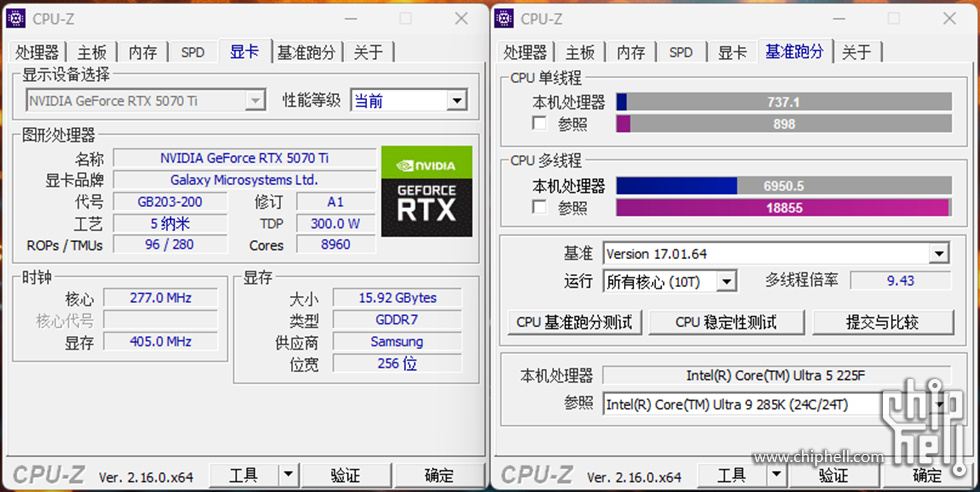Enable 参照 checkbox under CPU 单线程
This screenshot has height=492, width=980.
coord(539,123)
